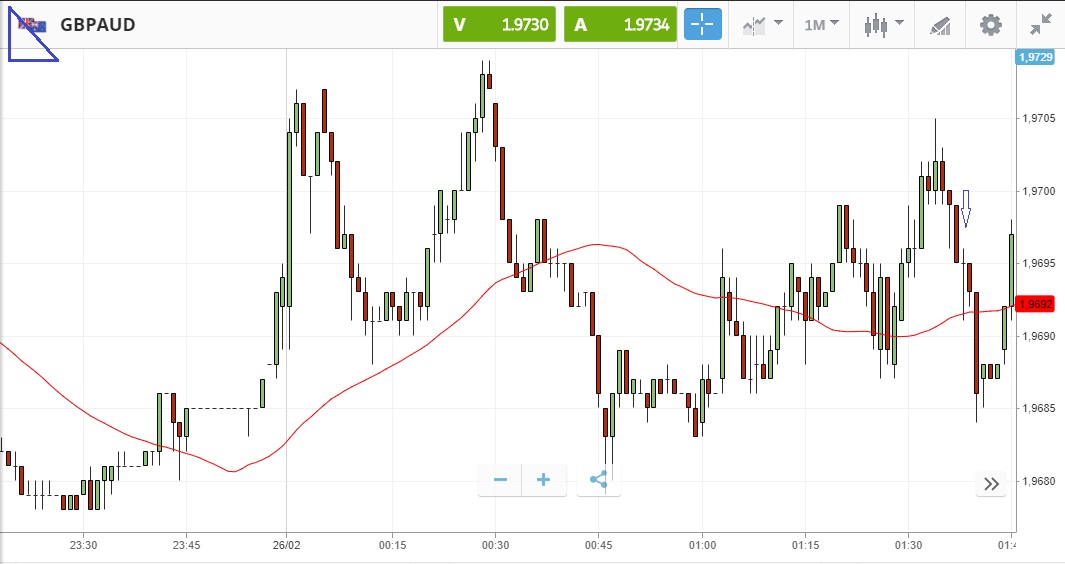Click the collapse chart arrows icon
Image resolution: width=1065 pixels, height=564 pixels.
pos(1040,25)
